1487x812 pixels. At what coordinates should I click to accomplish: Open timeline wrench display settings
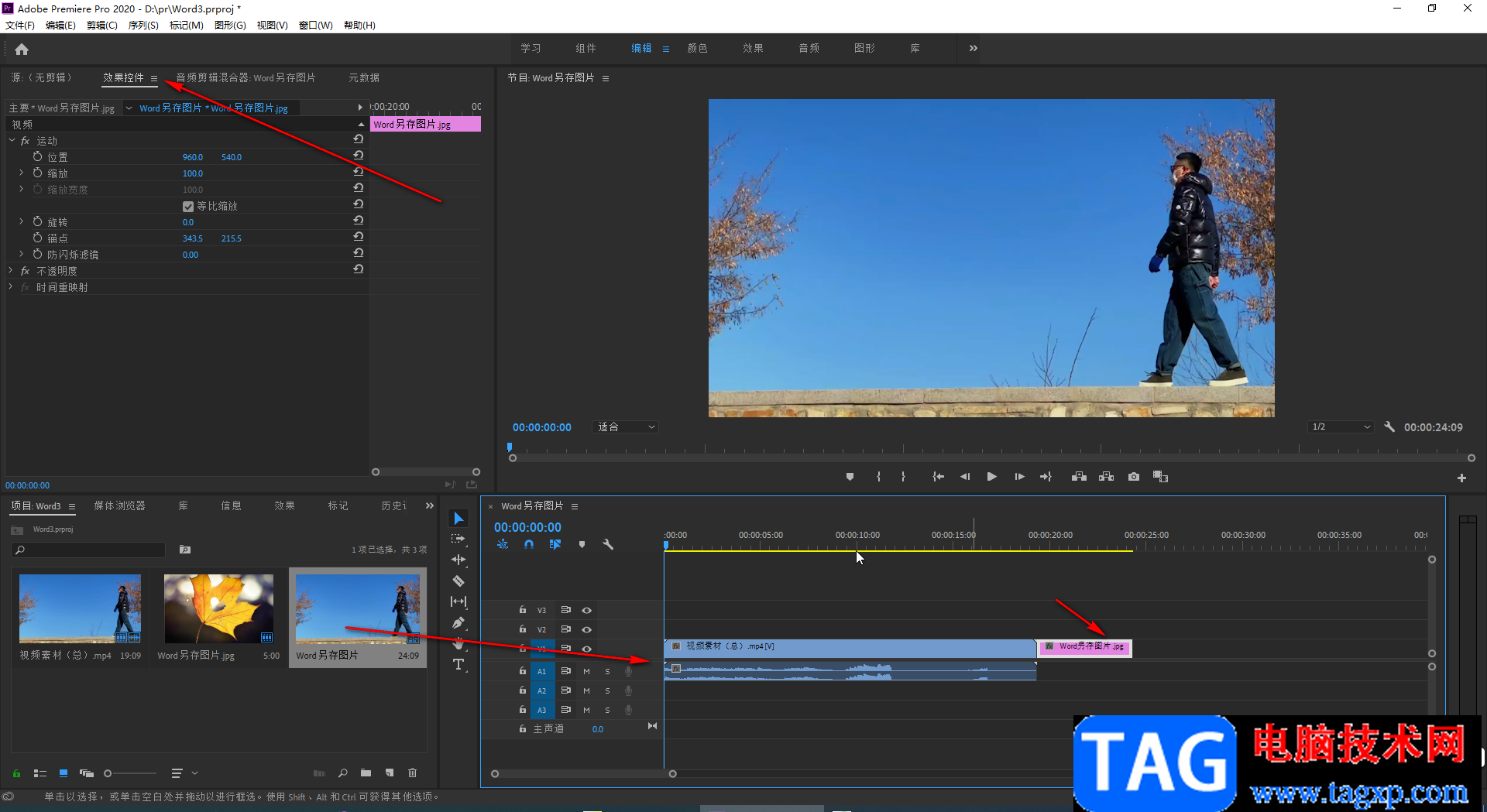(608, 545)
